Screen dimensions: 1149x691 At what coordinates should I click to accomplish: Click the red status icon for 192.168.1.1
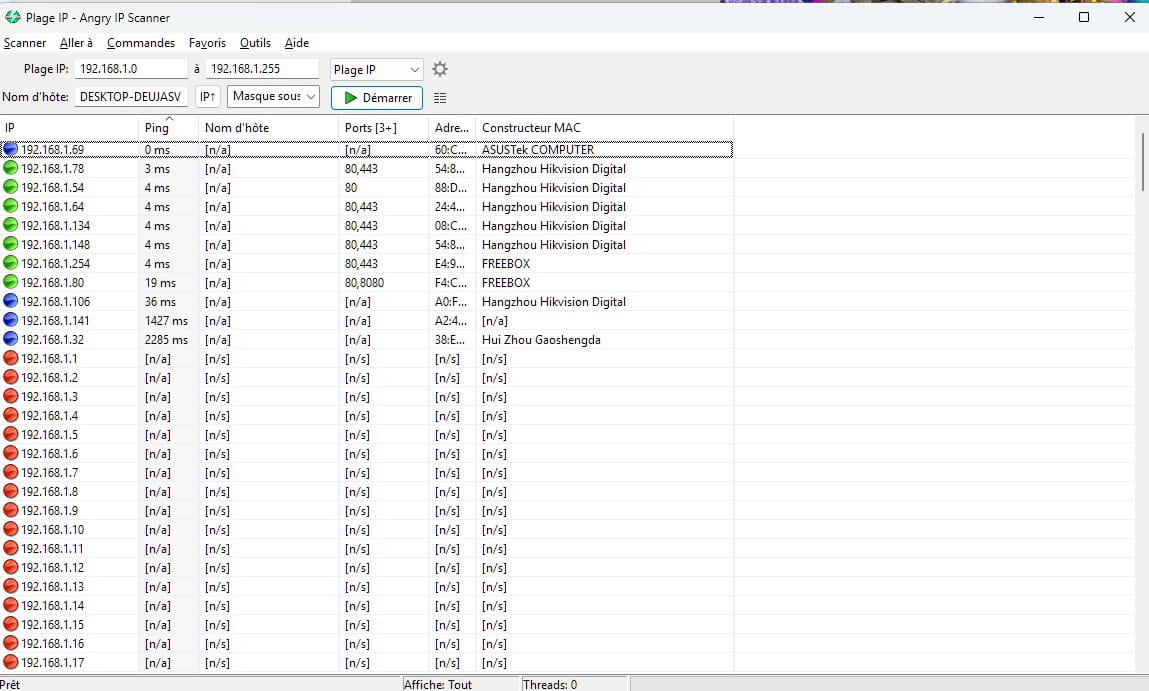[10, 358]
